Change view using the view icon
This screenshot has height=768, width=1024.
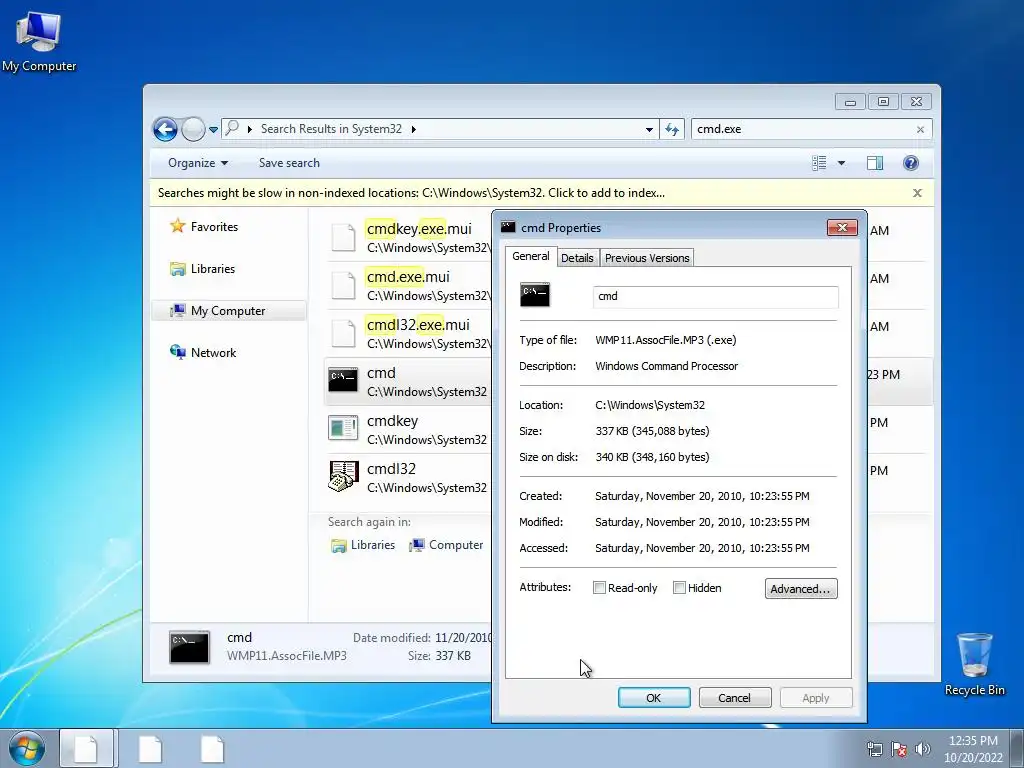point(819,163)
